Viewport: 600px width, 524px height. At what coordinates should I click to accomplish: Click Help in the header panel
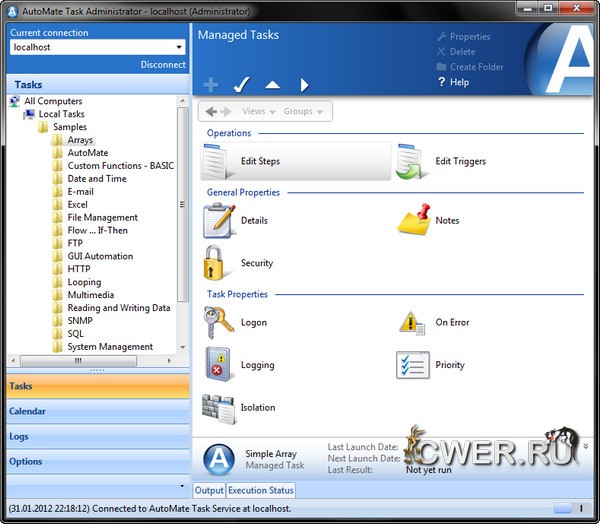pos(459,82)
